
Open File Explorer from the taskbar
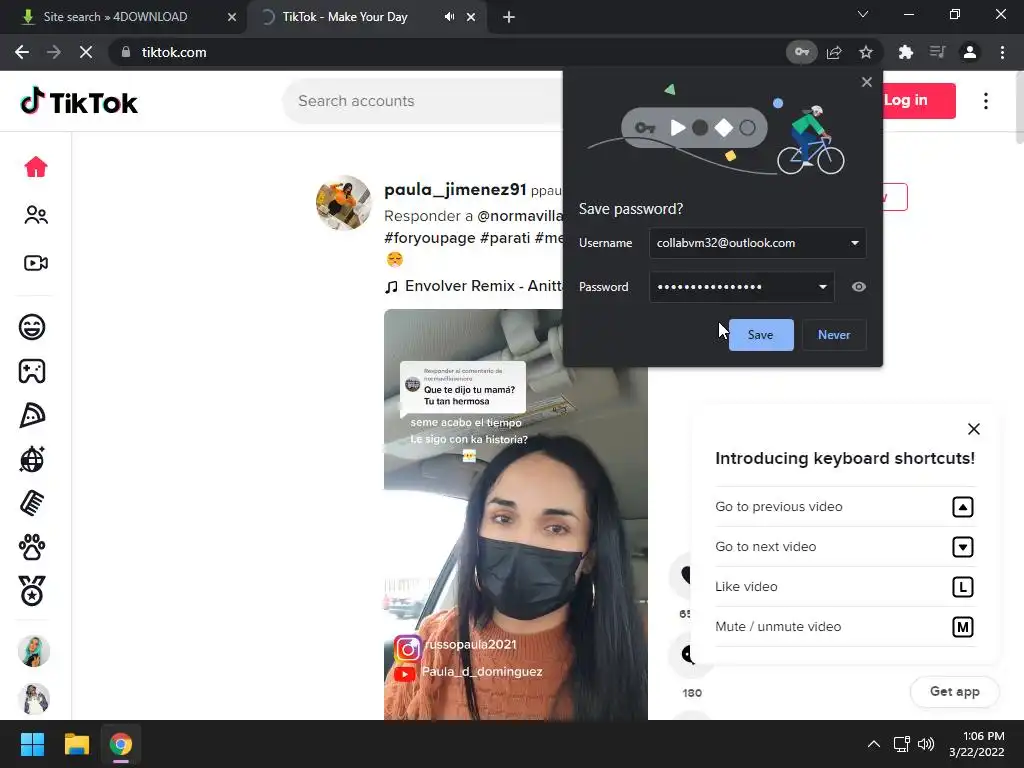pyautogui.click(x=76, y=744)
